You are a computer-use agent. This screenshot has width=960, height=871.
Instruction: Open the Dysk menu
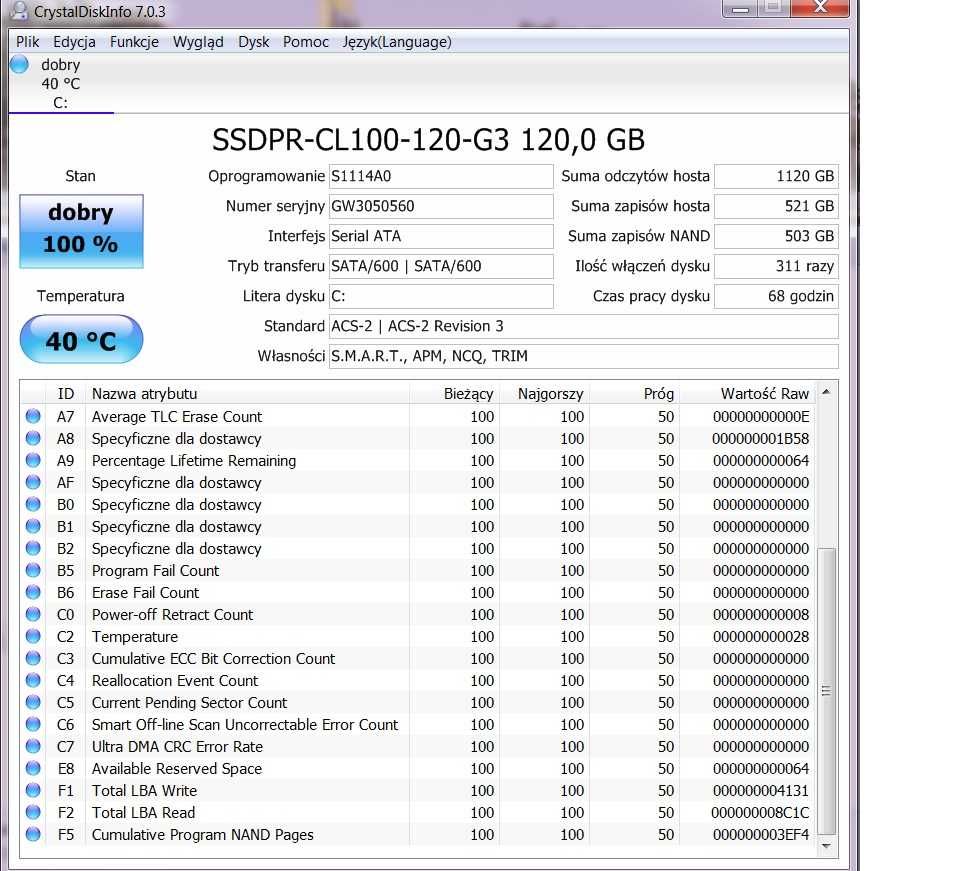[x=253, y=42]
